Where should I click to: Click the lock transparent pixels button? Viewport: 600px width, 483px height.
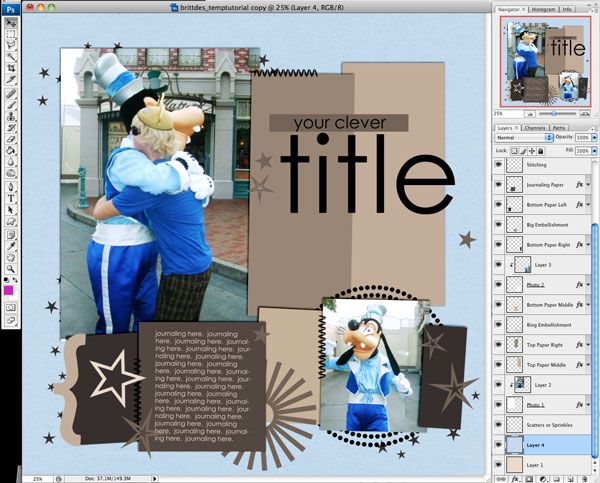(514, 151)
